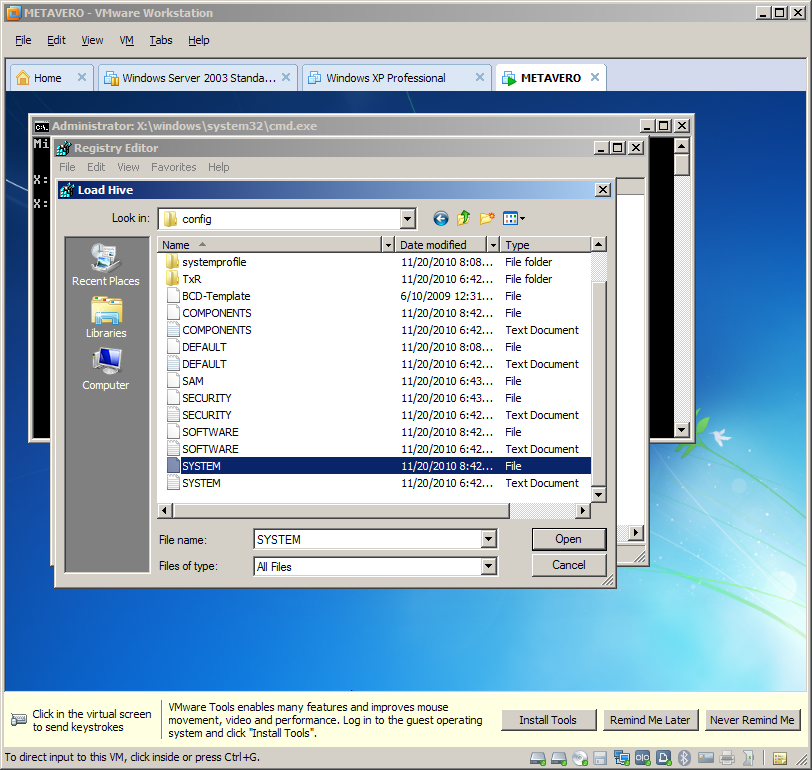
Task: Click the Open button
Action: click(568, 539)
